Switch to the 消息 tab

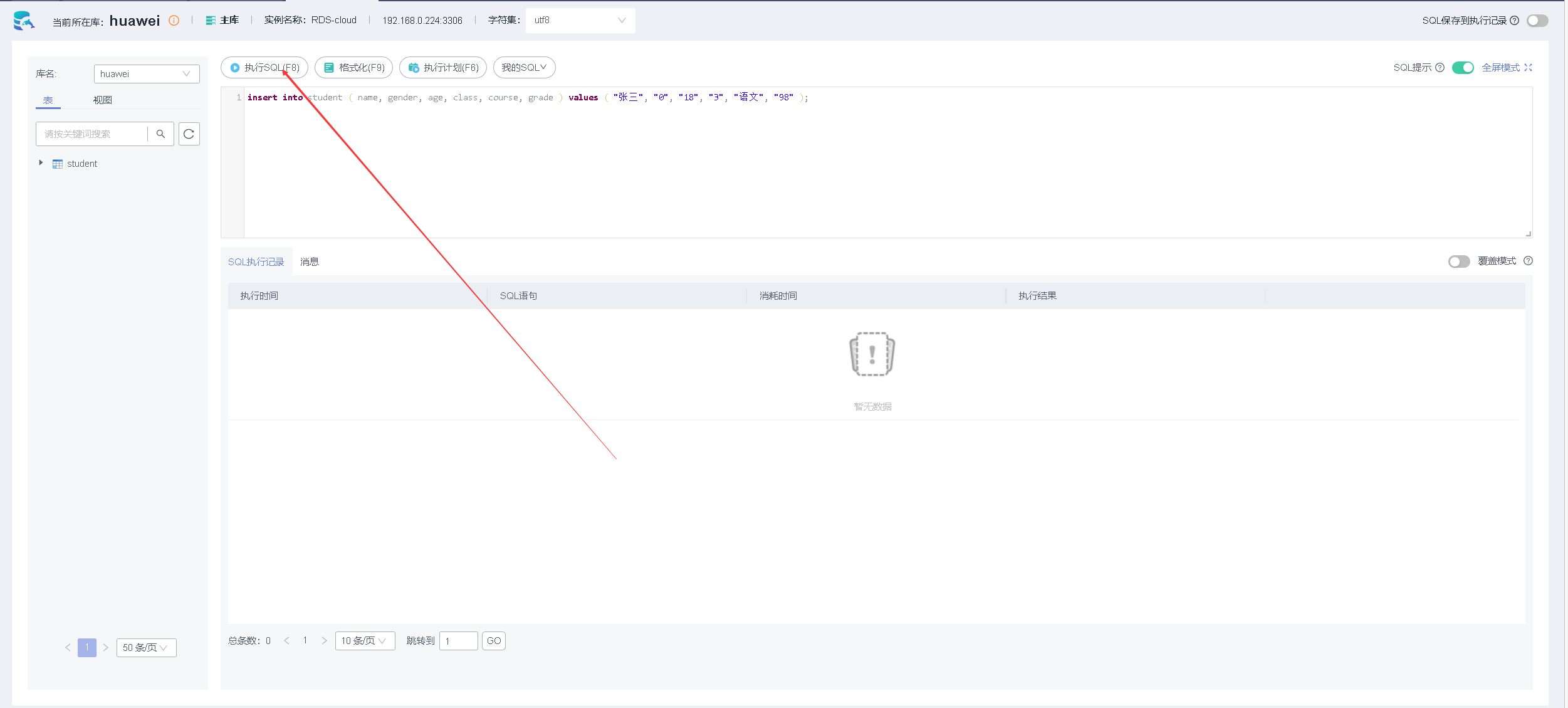[309, 262]
